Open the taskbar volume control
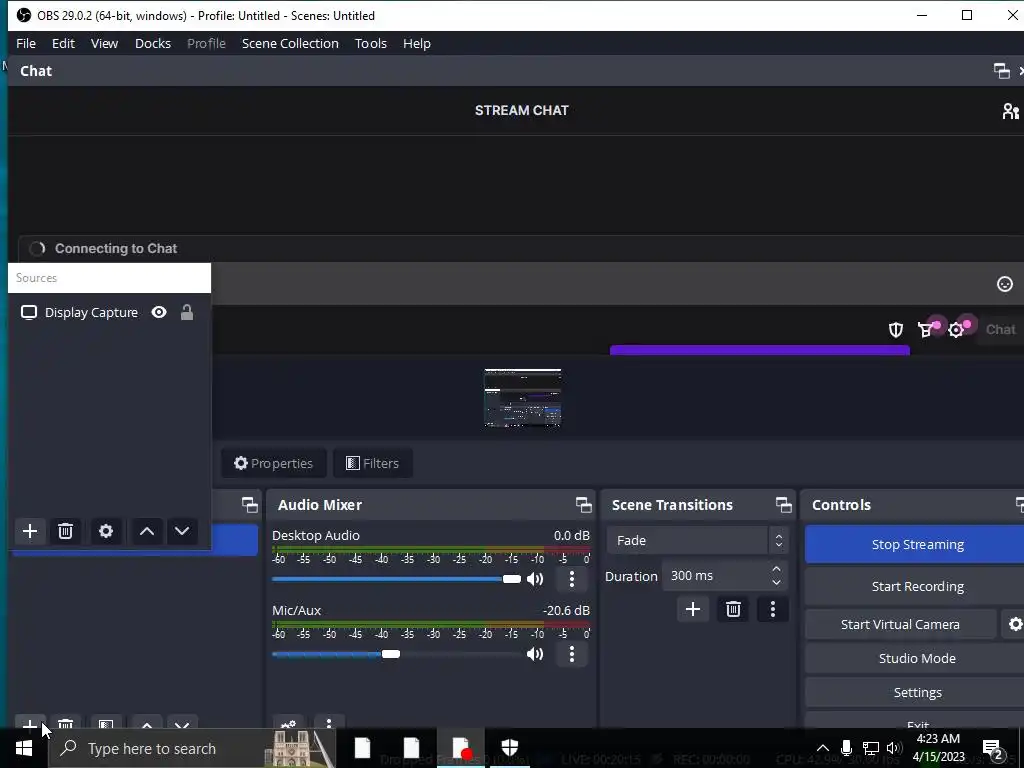 pyautogui.click(x=894, y=748)
